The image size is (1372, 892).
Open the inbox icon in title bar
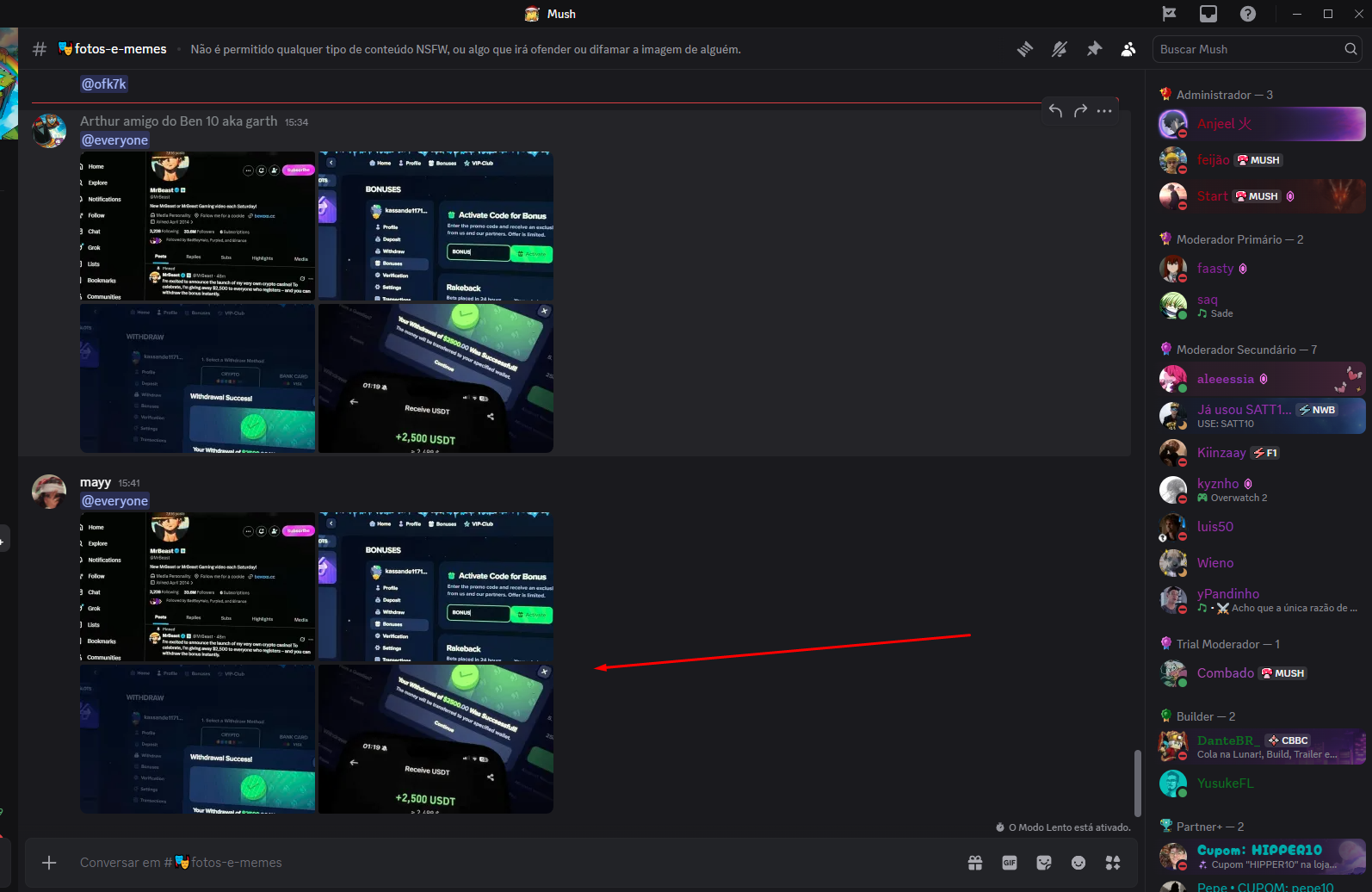tap(1208, 14)
